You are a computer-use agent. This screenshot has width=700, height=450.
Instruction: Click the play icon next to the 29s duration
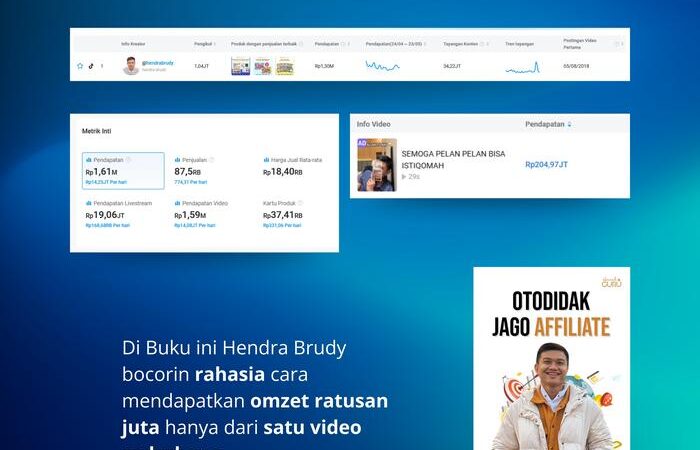pyautogui.click(x=404, y=176)
